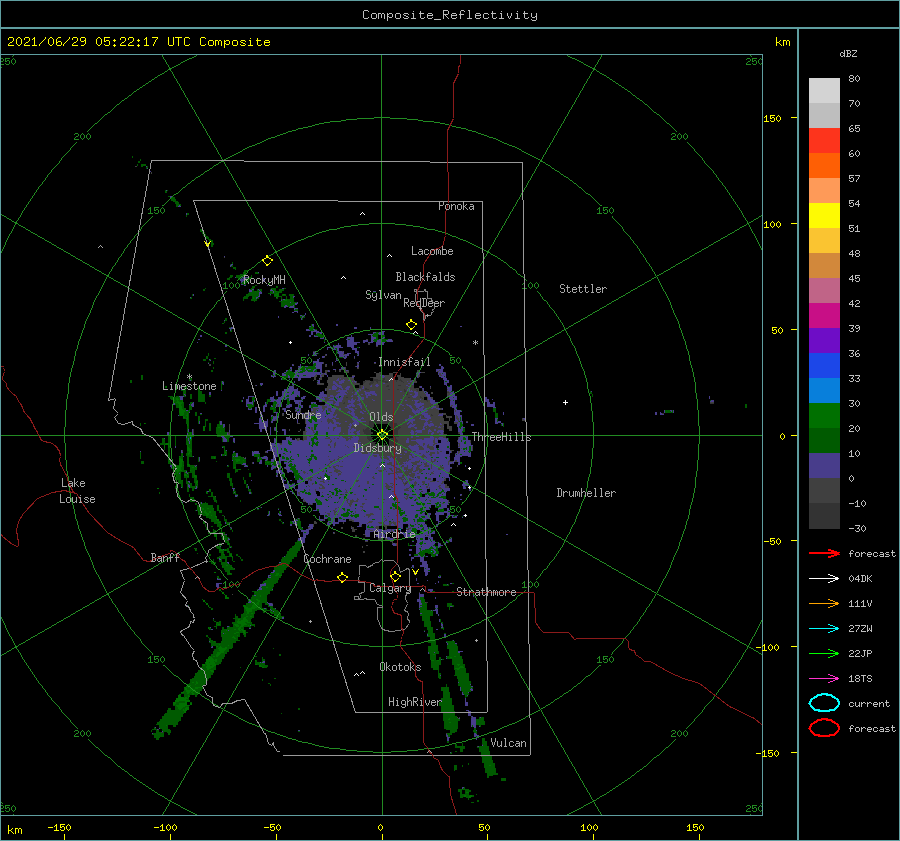Image resolution: width=900 pixels, height=841 pixels.
Task: Click the orange 111V arrow legend icon
Action: [824, 603]
